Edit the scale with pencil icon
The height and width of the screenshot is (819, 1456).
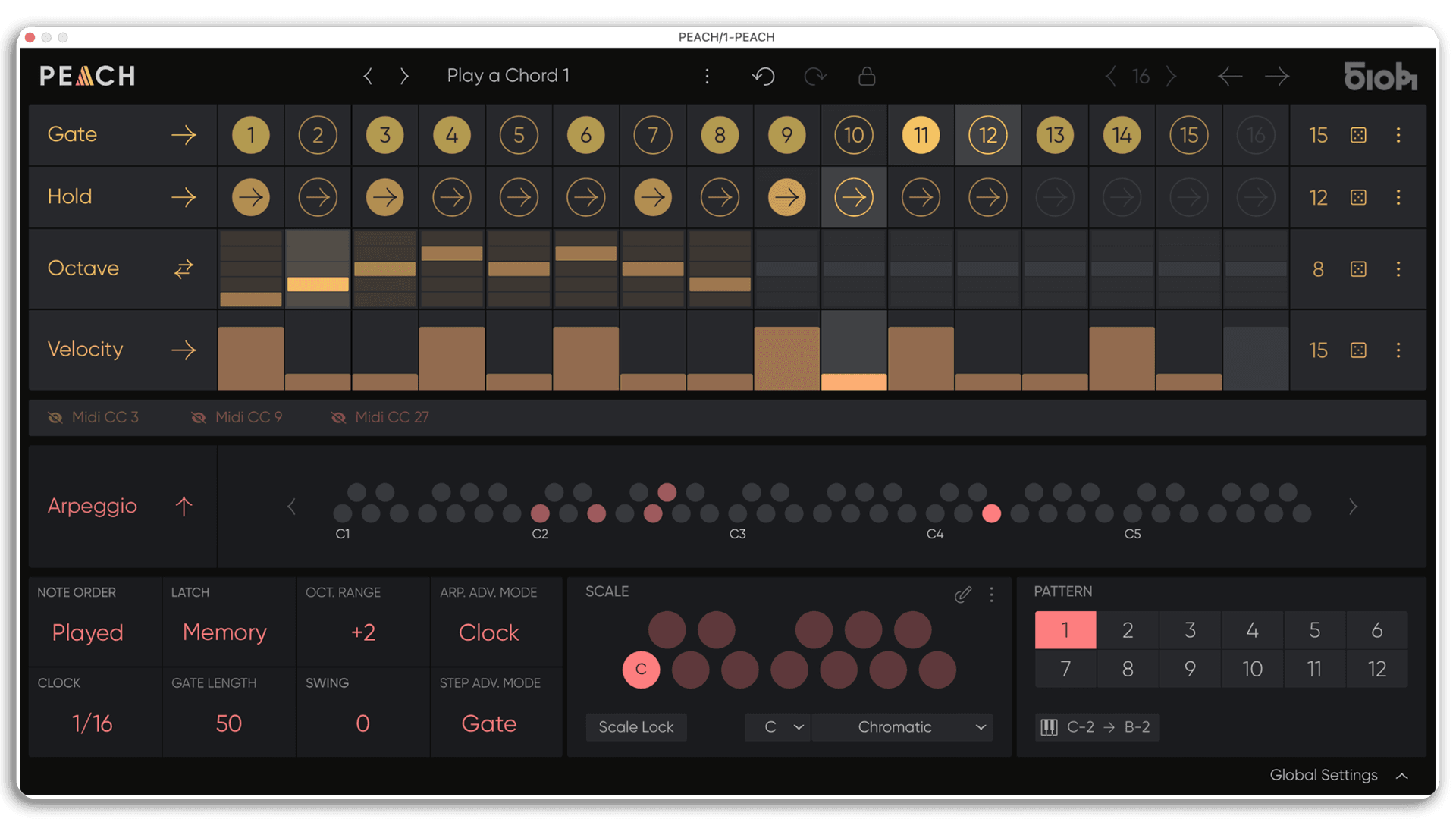coord(963,595)
